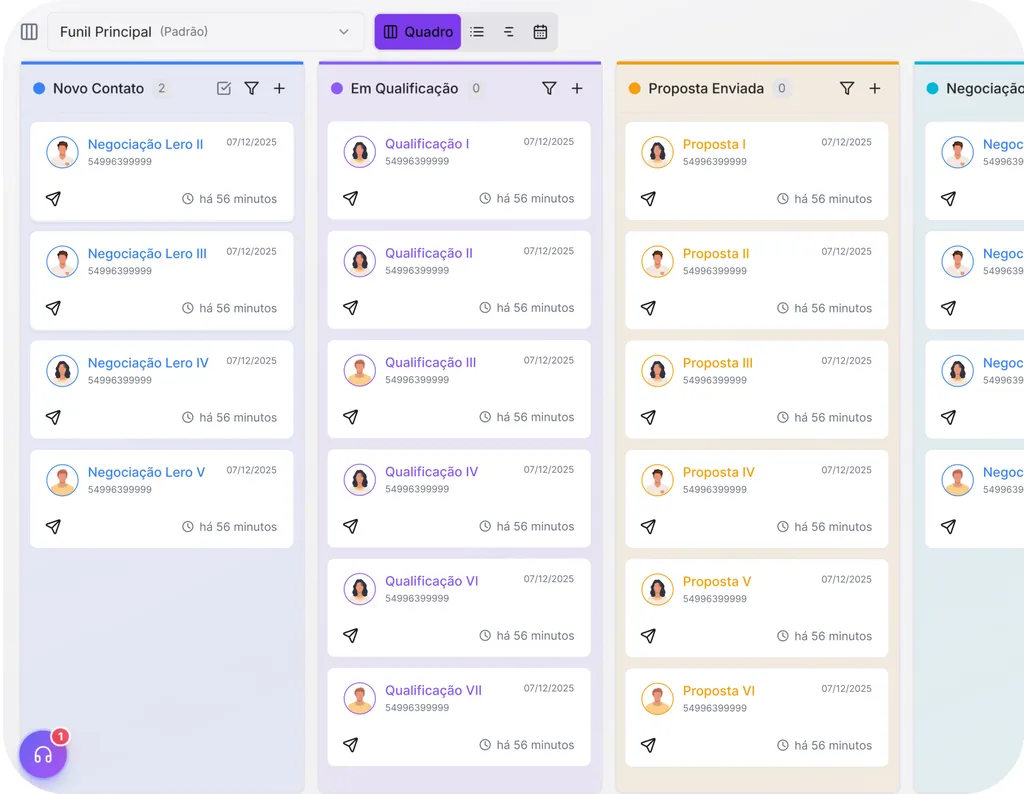
Task: Filter the Proposta Enviada column
Action: (847, 88)
